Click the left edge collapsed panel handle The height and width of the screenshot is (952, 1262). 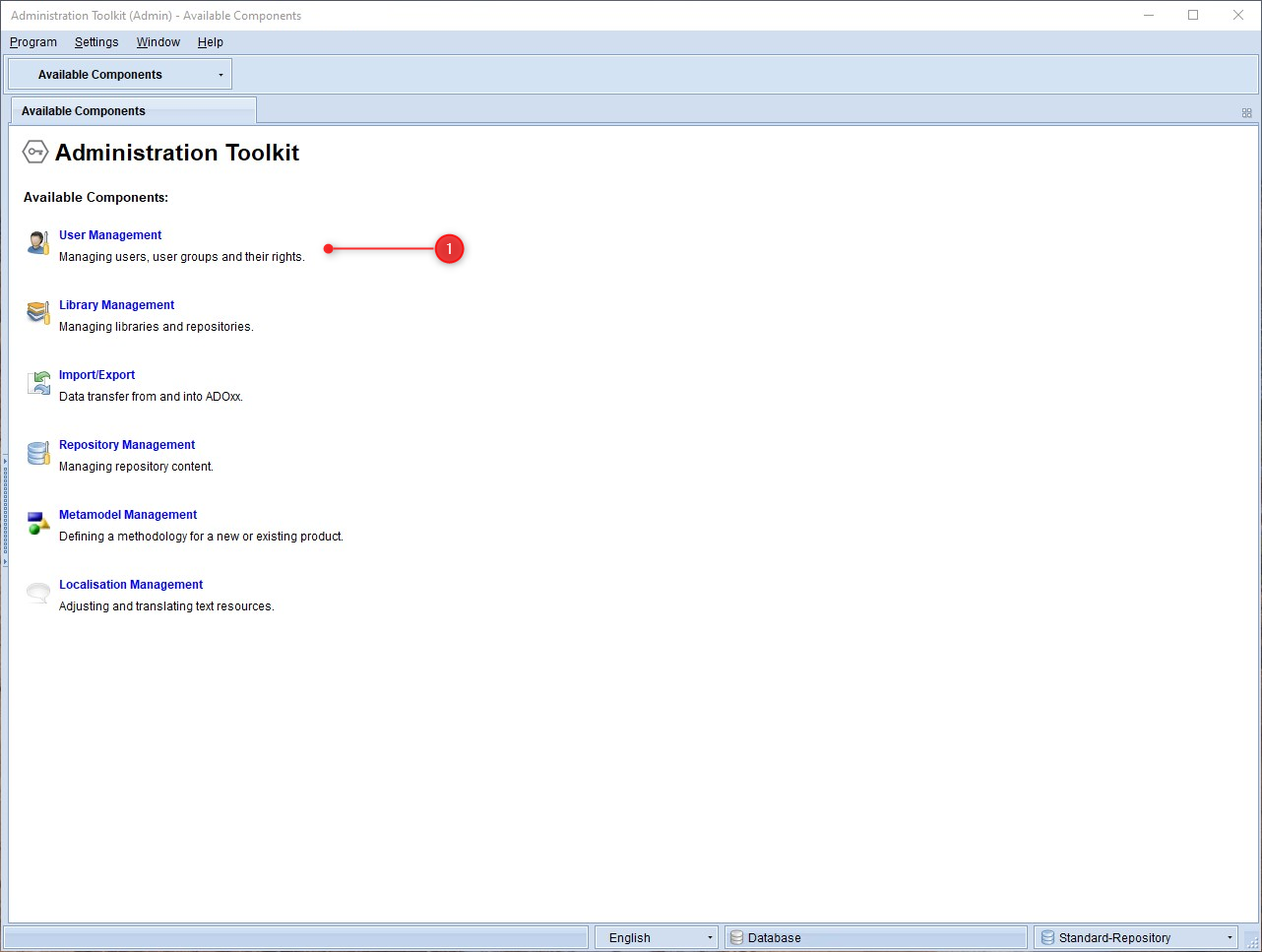4,509
